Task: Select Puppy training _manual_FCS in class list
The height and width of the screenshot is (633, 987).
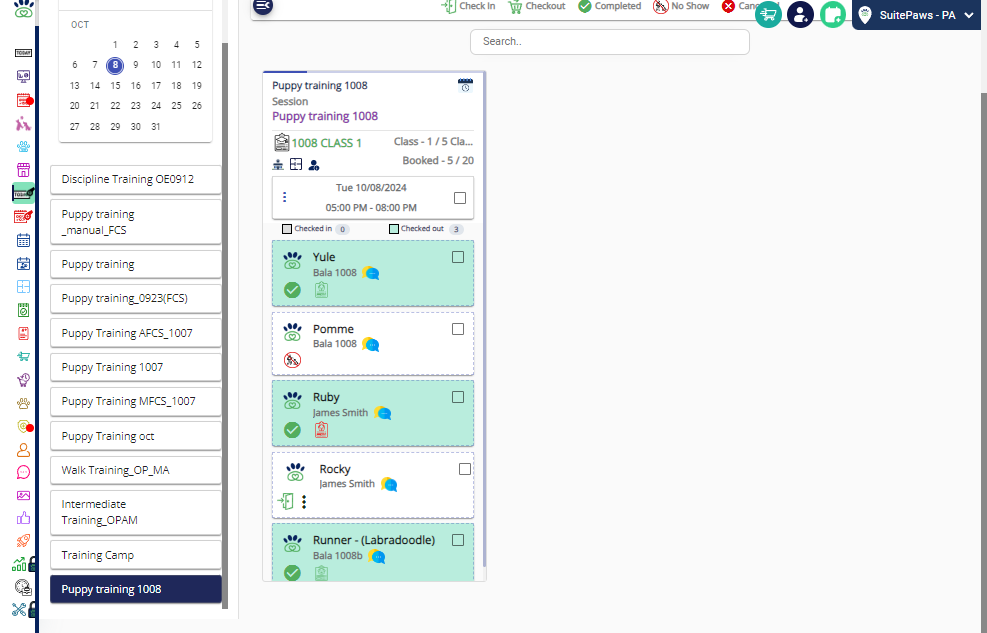Action: click(x=136, y=222)
